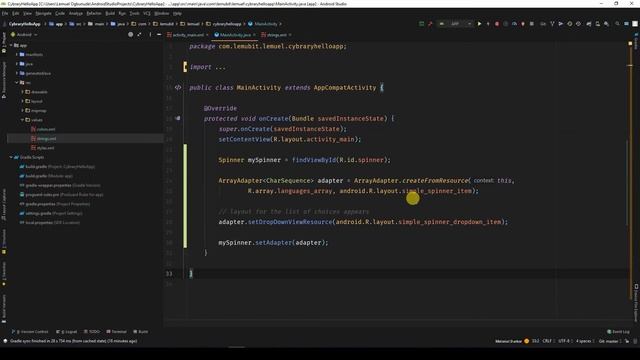This screenshot has width=640, height=360.
Task: Open the Event Log tool window
Action: tap(618, 331)
